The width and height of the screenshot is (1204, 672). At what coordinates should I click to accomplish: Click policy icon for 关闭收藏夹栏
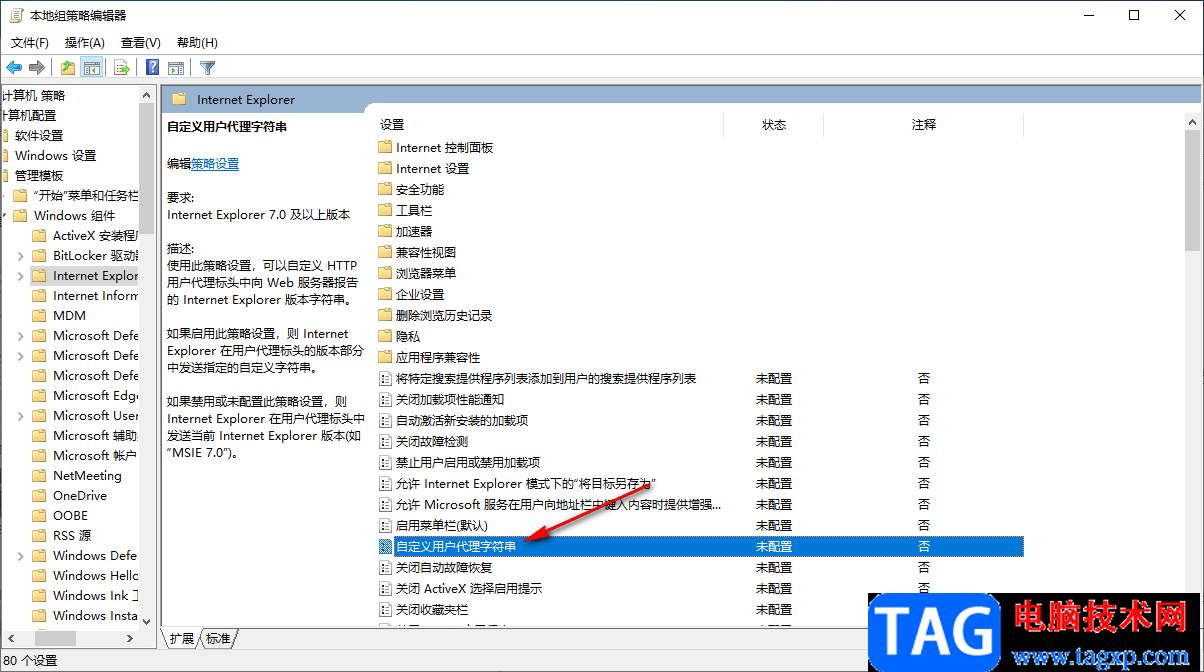[385, 609]
